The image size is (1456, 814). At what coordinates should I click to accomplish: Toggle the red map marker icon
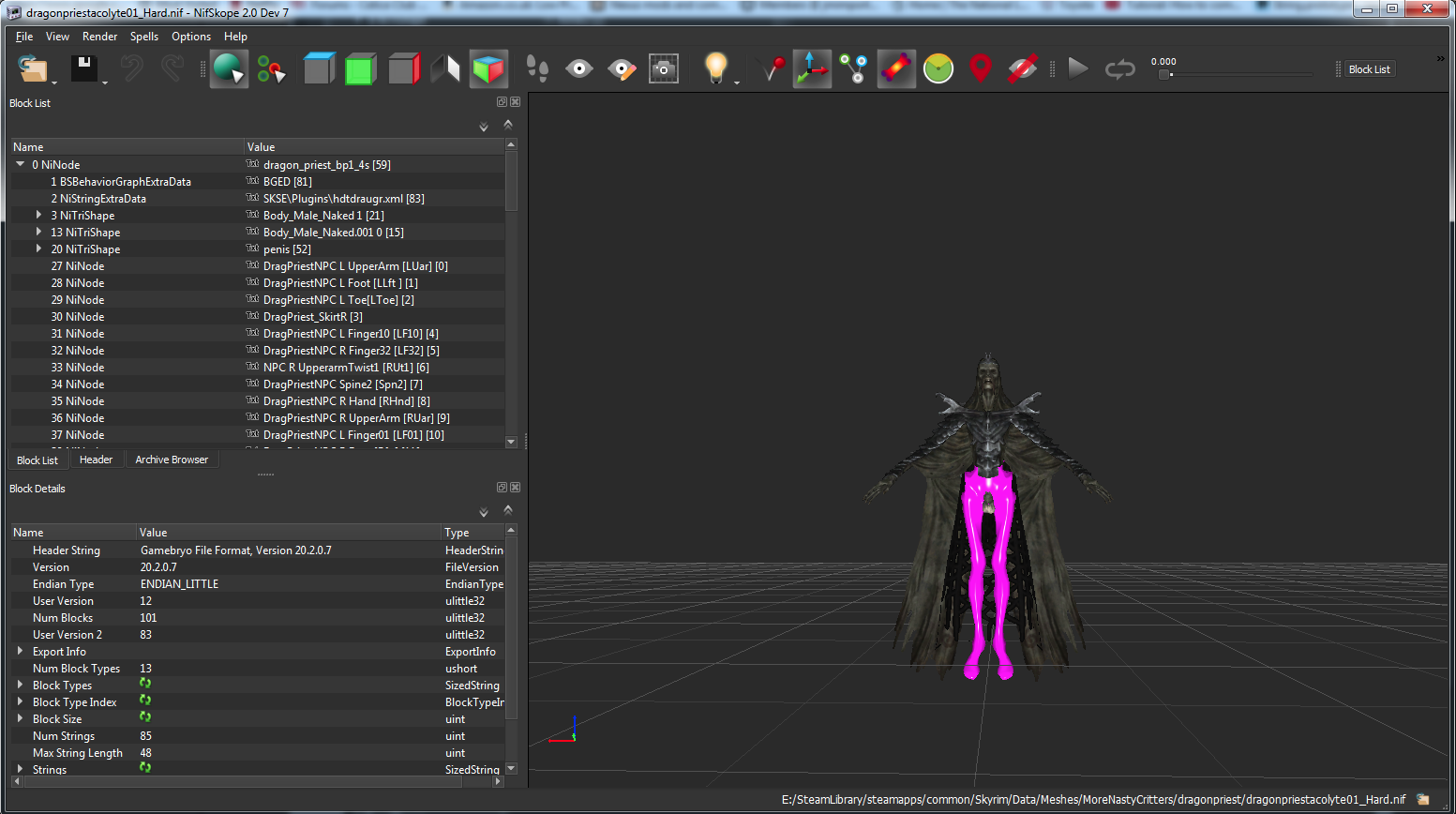point(981,68)
